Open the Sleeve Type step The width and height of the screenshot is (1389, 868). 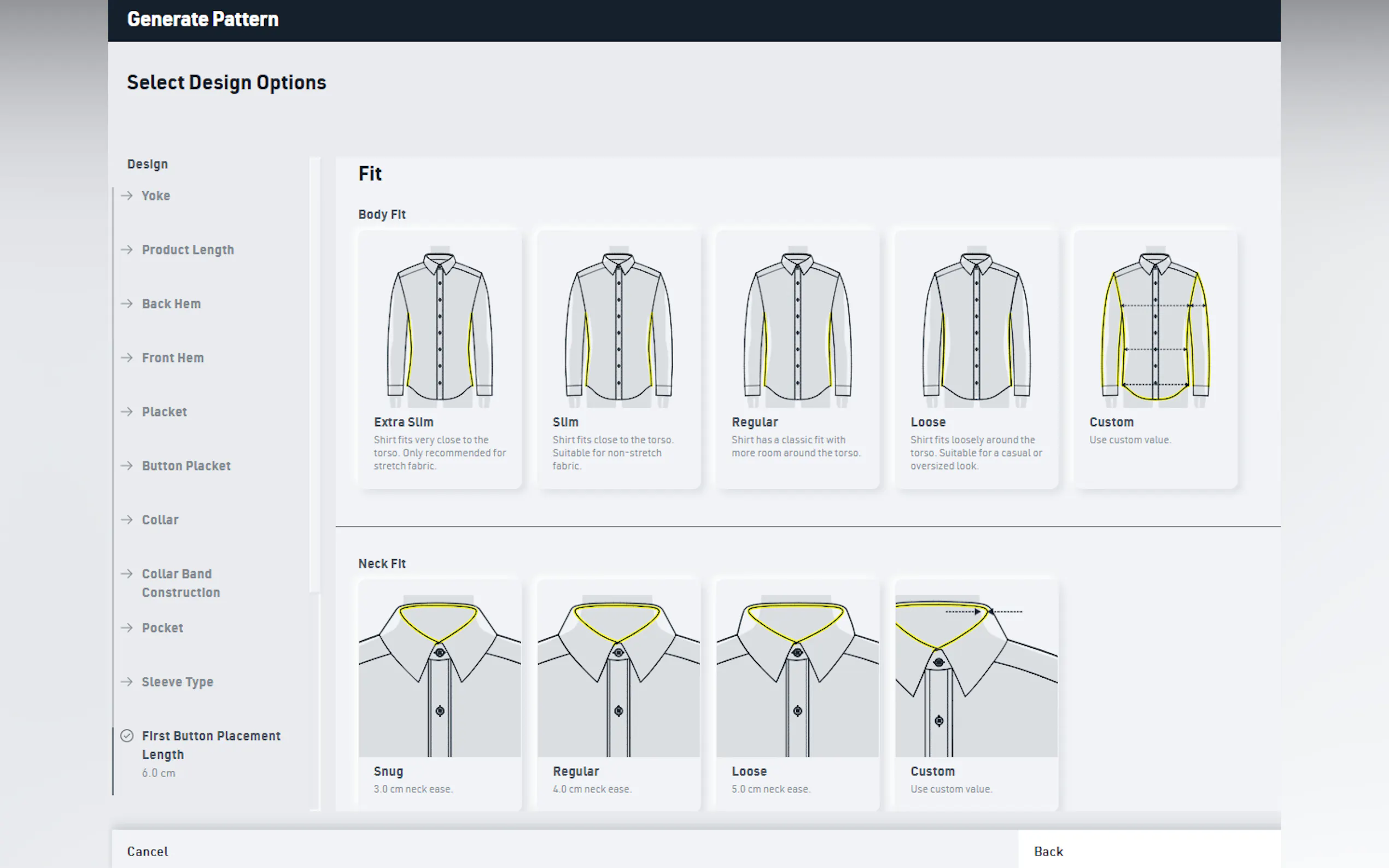(x=177, y=682)
